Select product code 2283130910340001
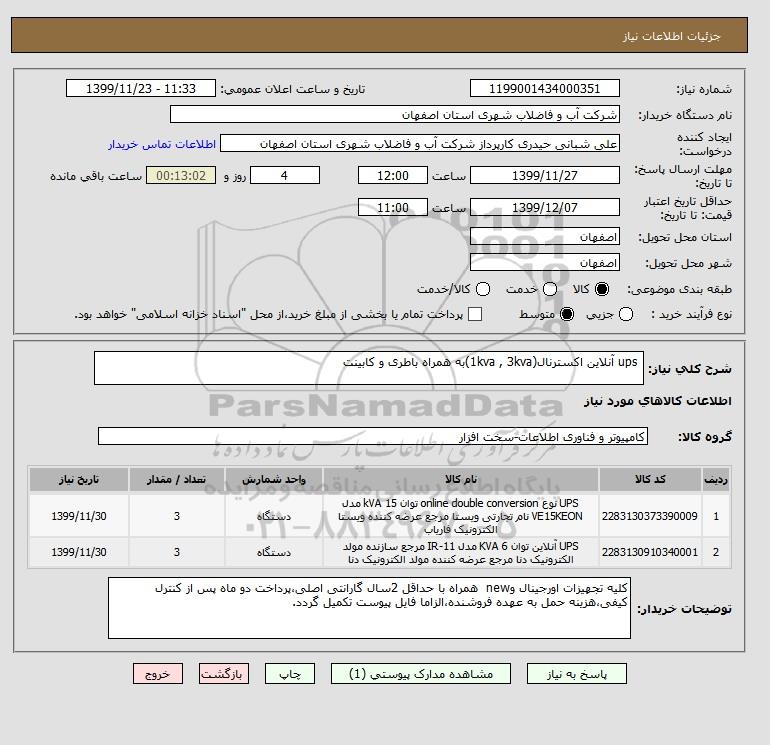 click(650, 552)
